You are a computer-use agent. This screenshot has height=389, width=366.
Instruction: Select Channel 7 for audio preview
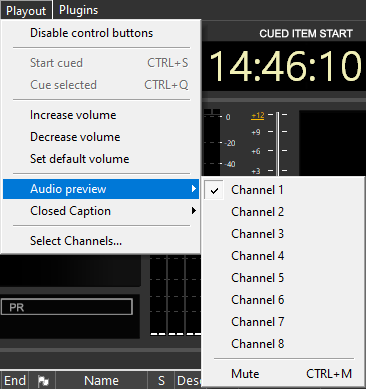click(283, 322)
